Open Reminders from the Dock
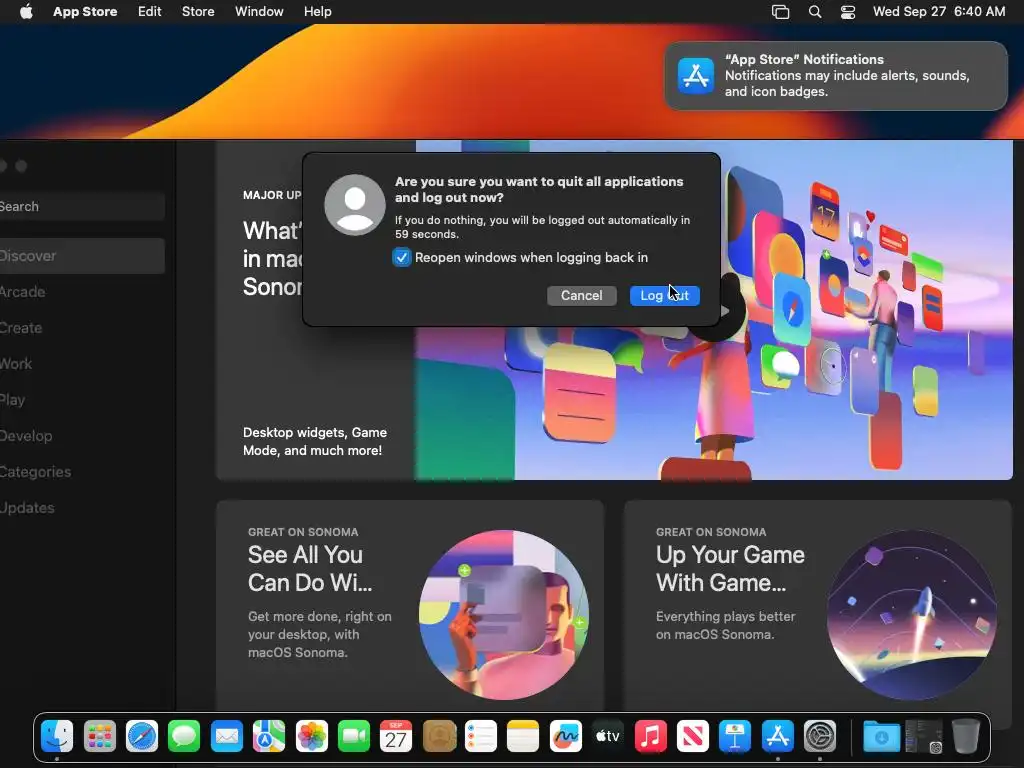This screenshot has width=1024, height=768. pos(481,737)
